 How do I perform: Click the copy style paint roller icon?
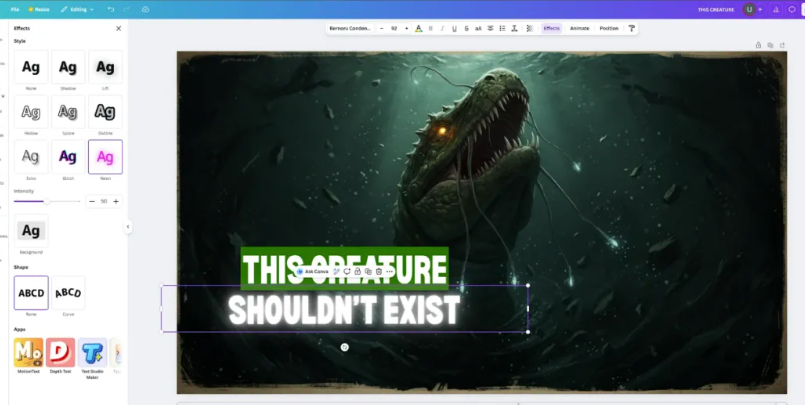tap(631, 28)
